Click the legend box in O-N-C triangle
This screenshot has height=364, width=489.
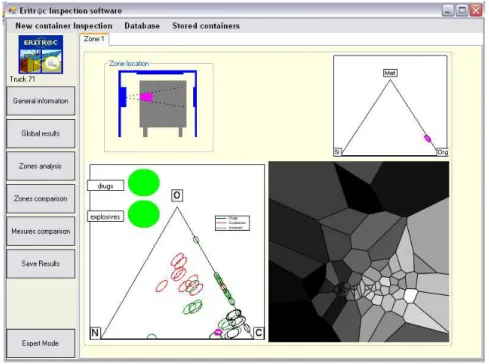click(232, 223)
